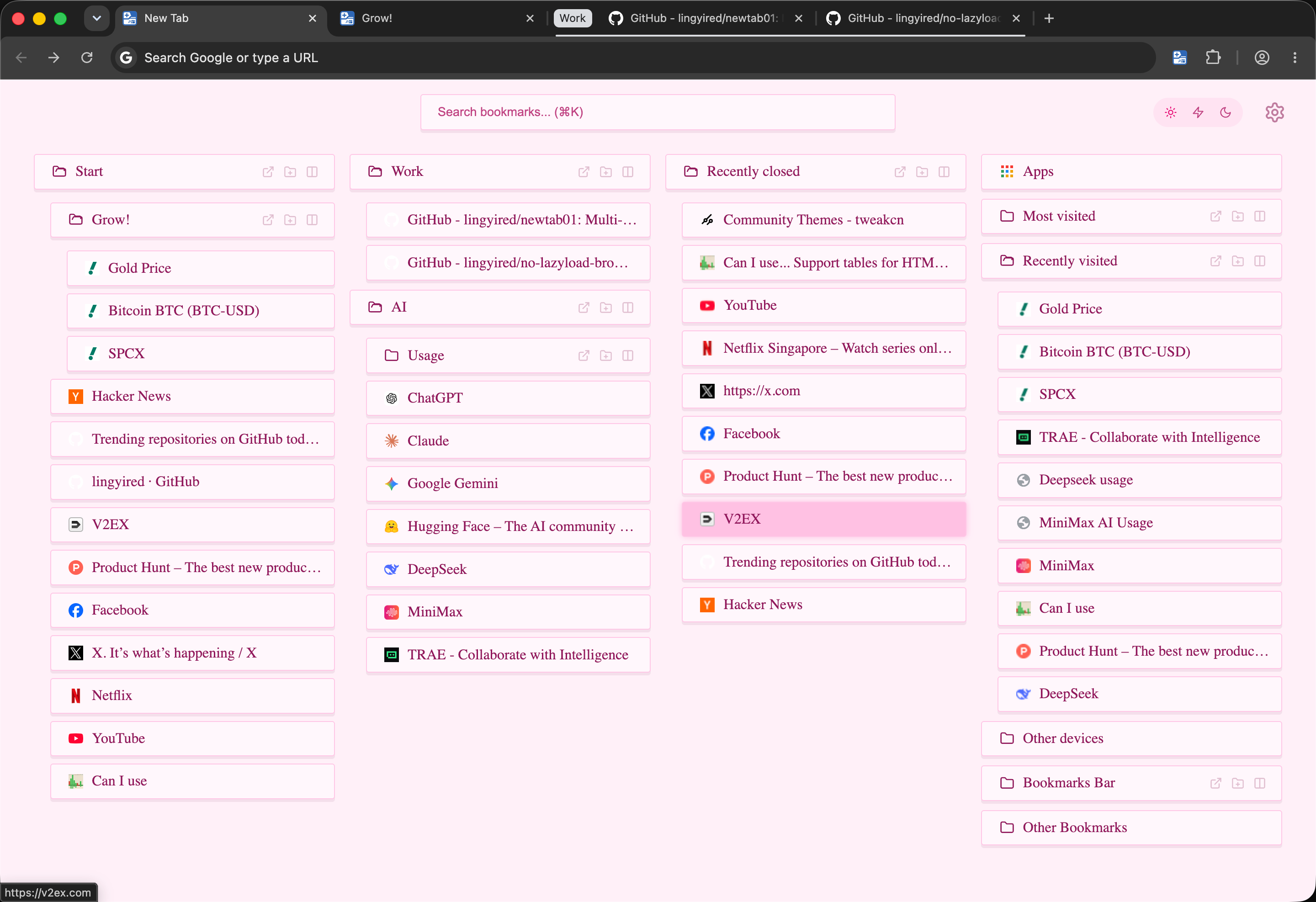The height and width of the screenshot is (902, 1316).
Task: Collapse the Start folder
Action: coord(184,171)
